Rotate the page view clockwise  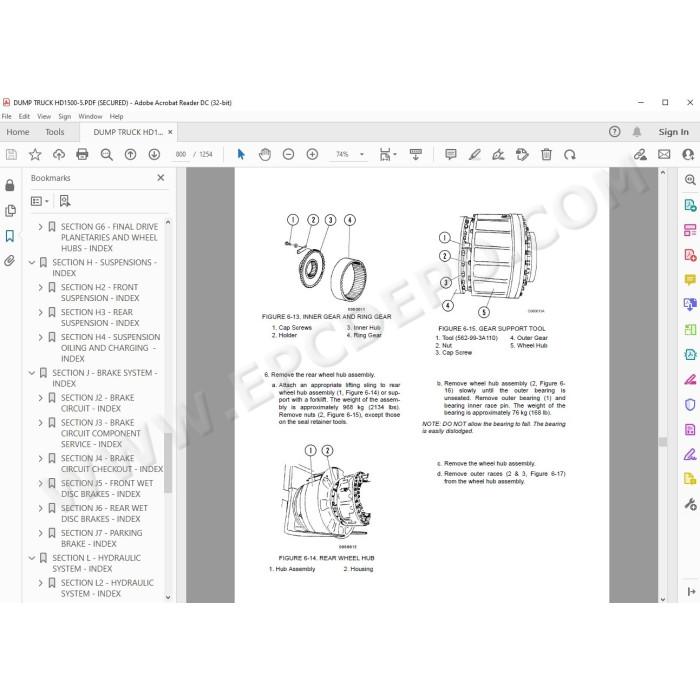(570, 154)
